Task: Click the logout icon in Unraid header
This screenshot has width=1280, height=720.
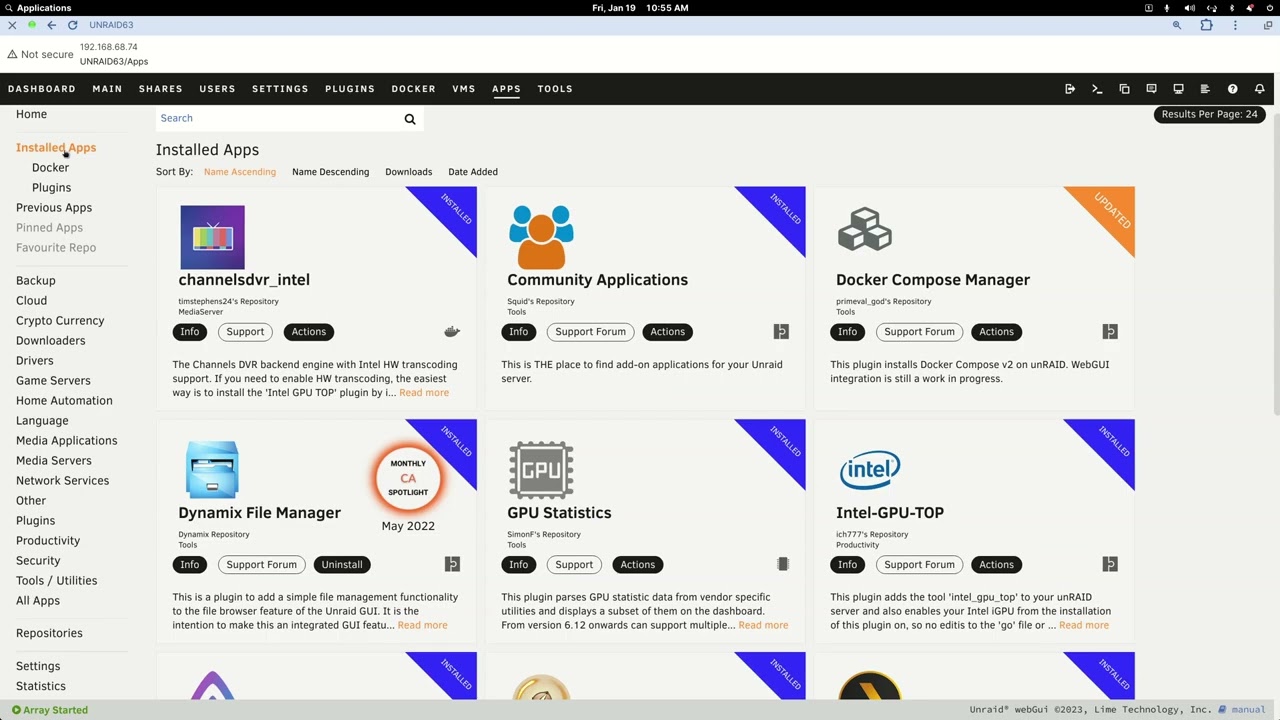Action: [1070, 89]
